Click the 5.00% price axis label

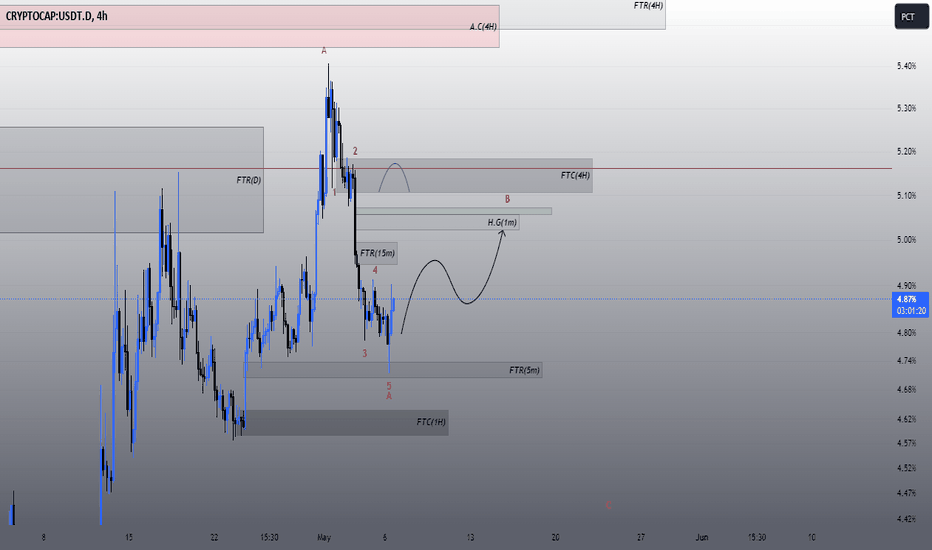(x=906, y=240)
